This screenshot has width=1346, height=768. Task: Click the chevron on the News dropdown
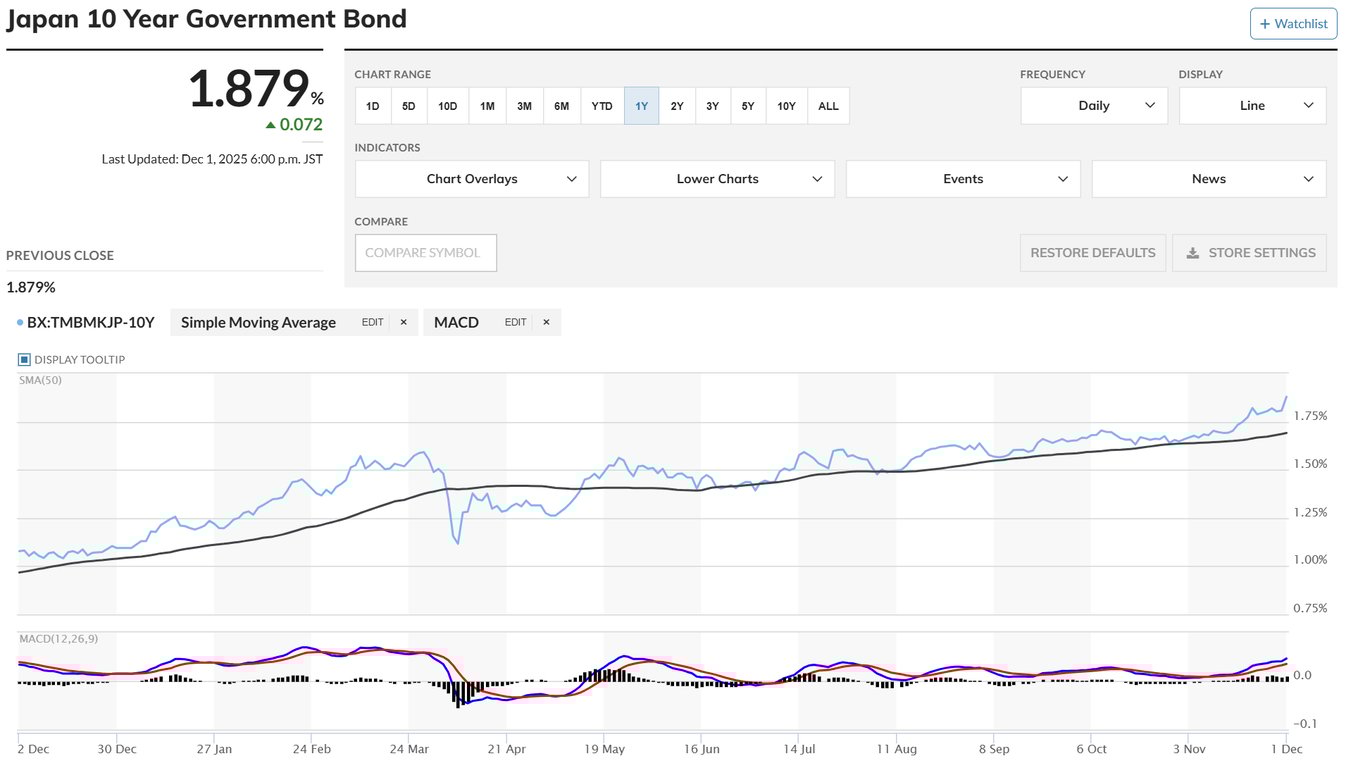pyautogui.click(x=1308, y=178)
